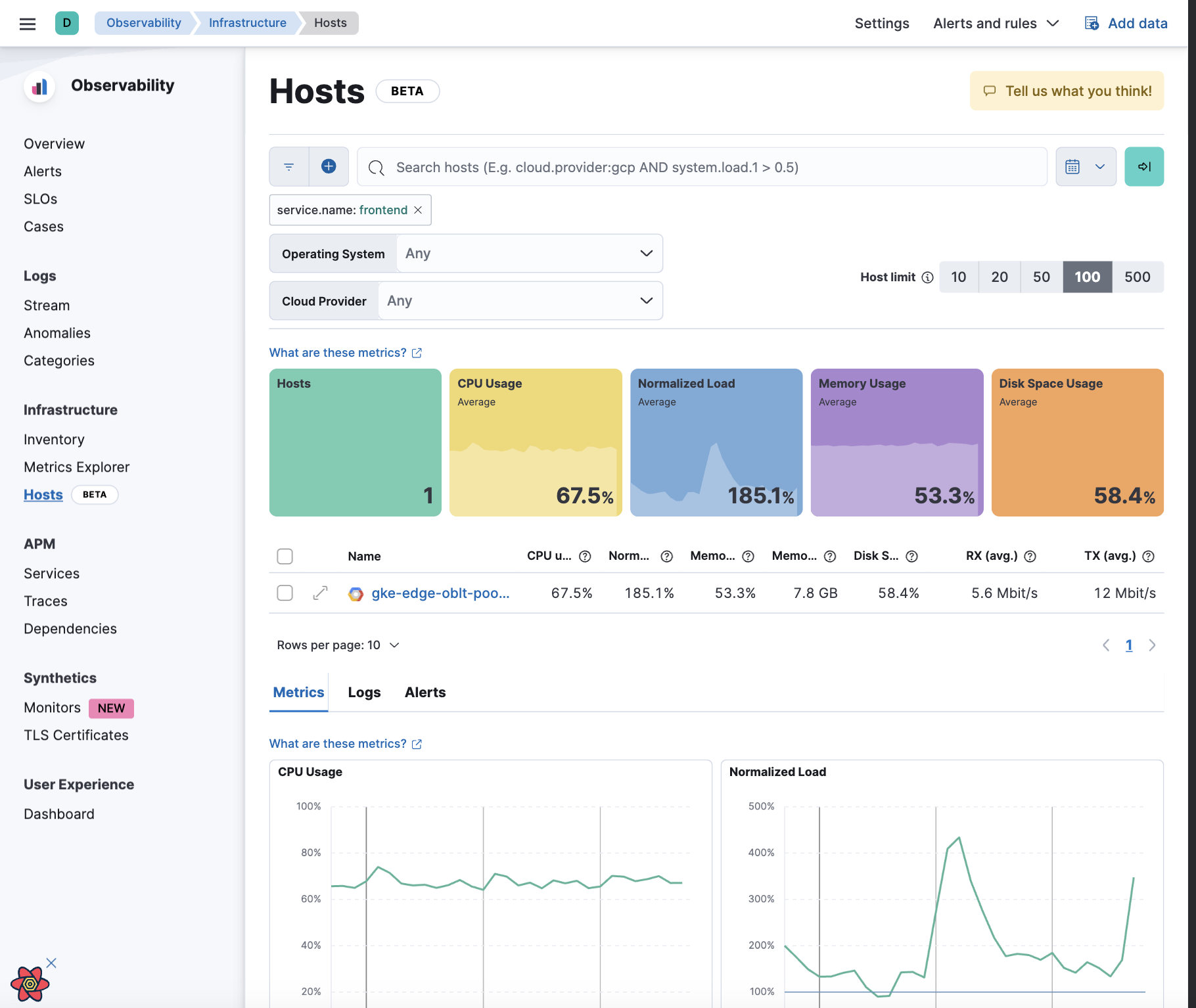1196x1008 pixels.
Task: Click the Memory total column help icon
Action: [x=830, y=557]
